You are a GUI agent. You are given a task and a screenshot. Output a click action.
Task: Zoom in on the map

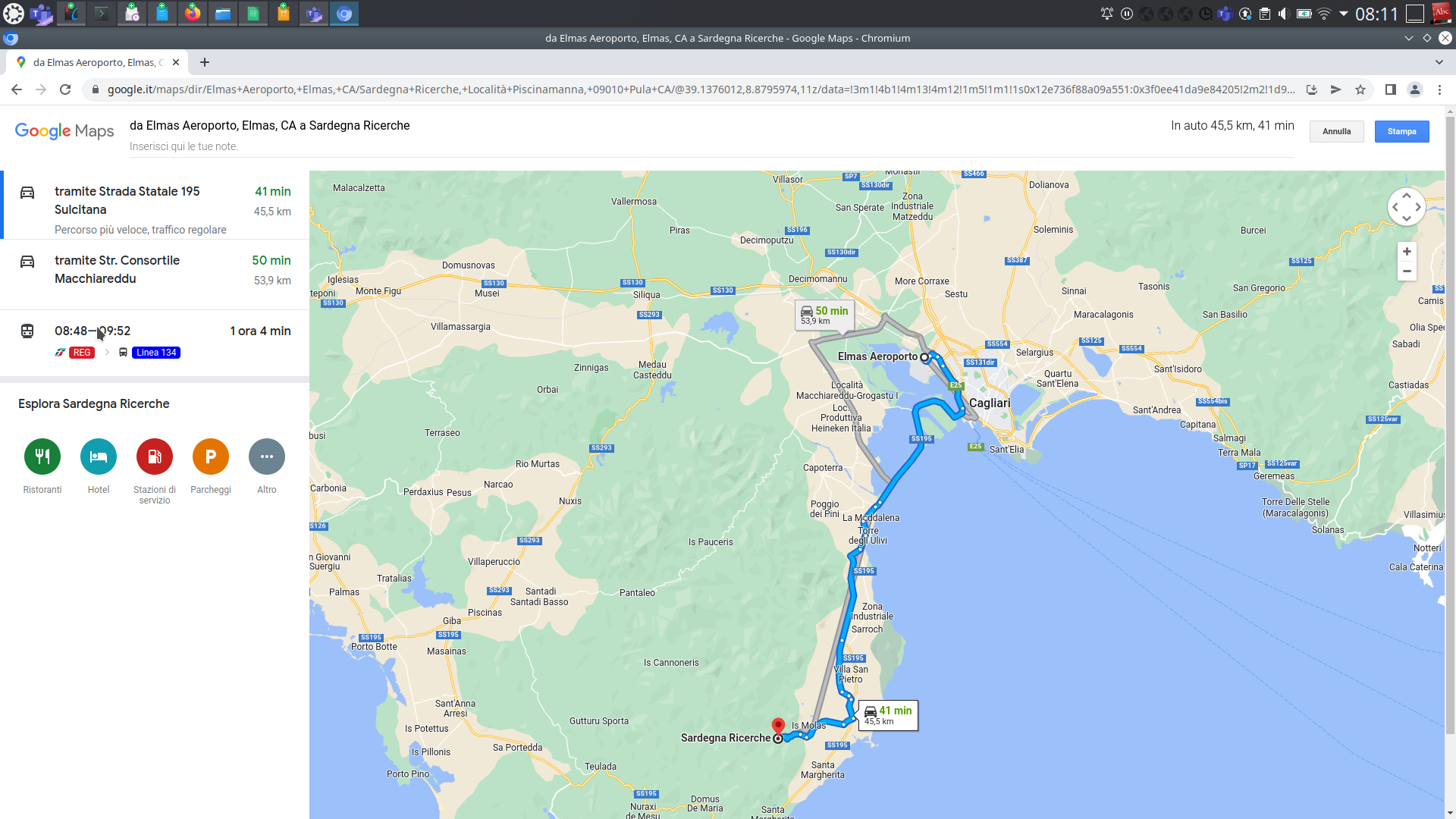(1407, 252)
